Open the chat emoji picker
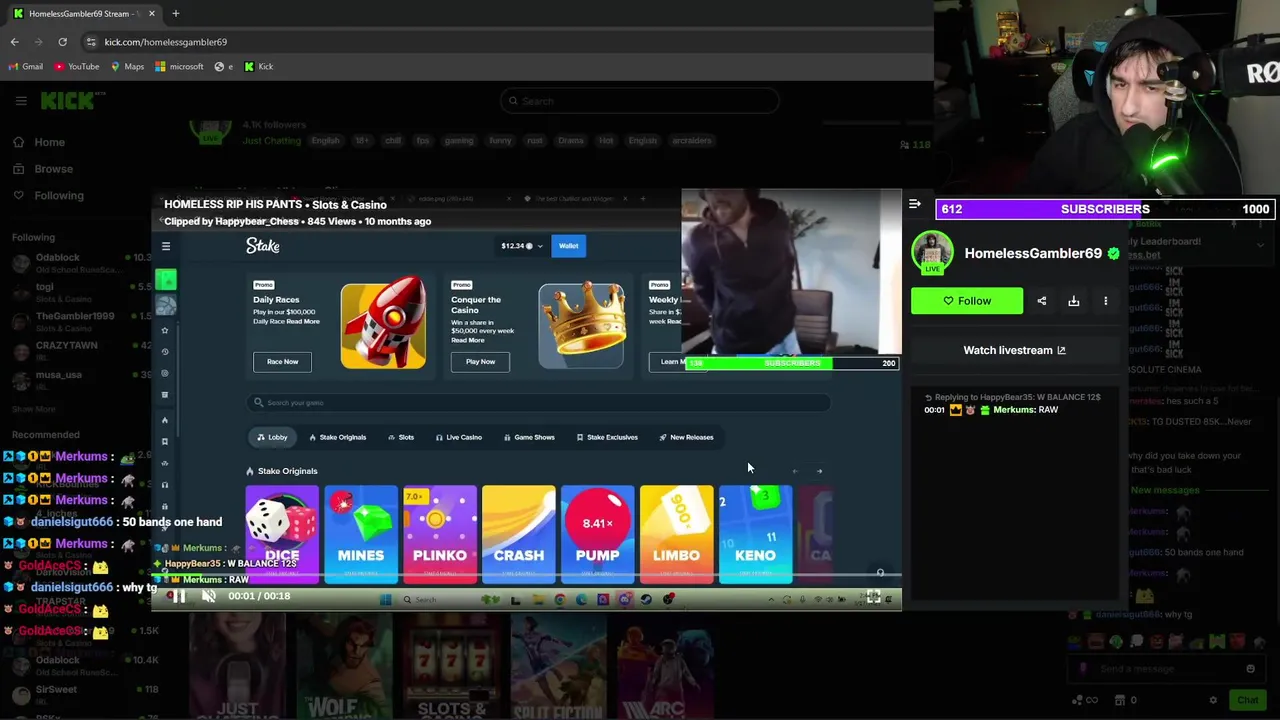 (x=1250, y=669)
